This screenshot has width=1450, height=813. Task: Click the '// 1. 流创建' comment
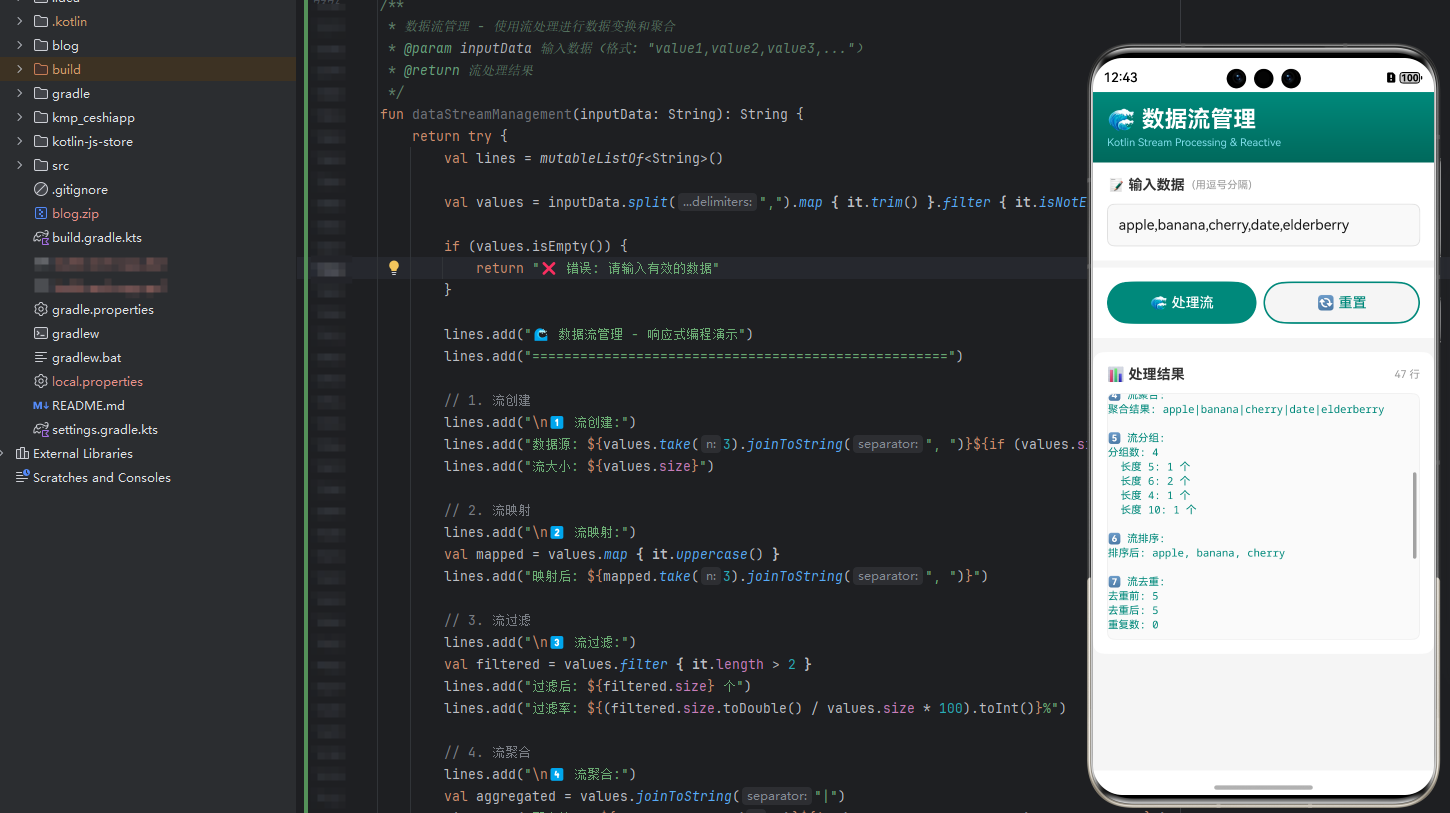point(488,400)
